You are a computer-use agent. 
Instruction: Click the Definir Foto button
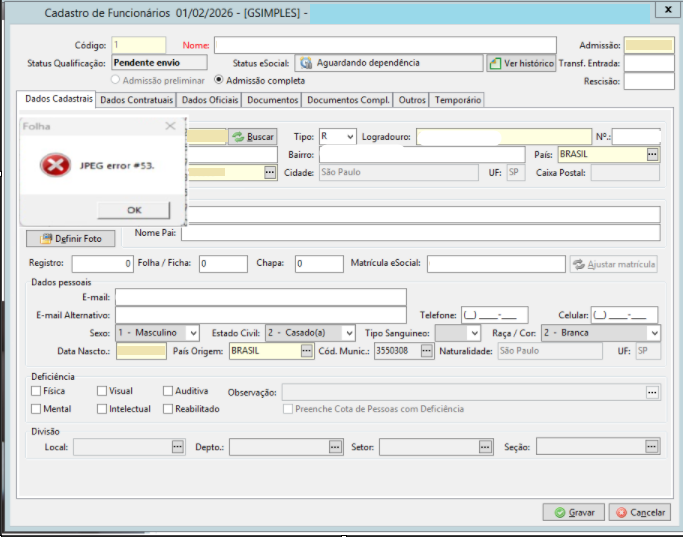point(71,239)
